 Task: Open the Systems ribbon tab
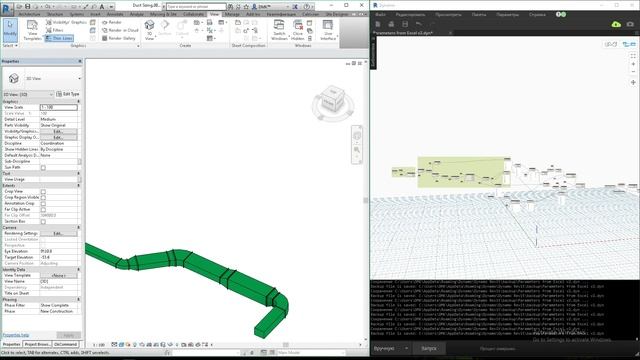tap(76, 14)
